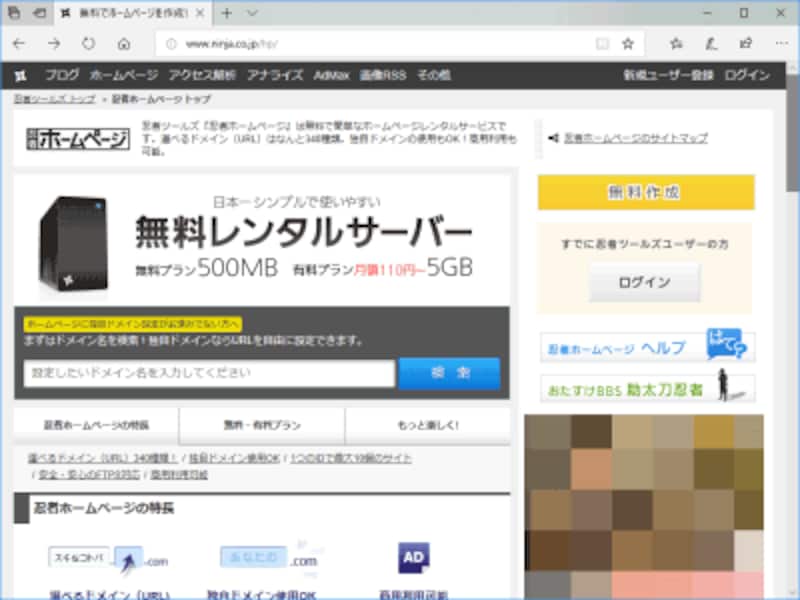Click the blue AD feature icon
800x600 pixels.
(414, 558)
